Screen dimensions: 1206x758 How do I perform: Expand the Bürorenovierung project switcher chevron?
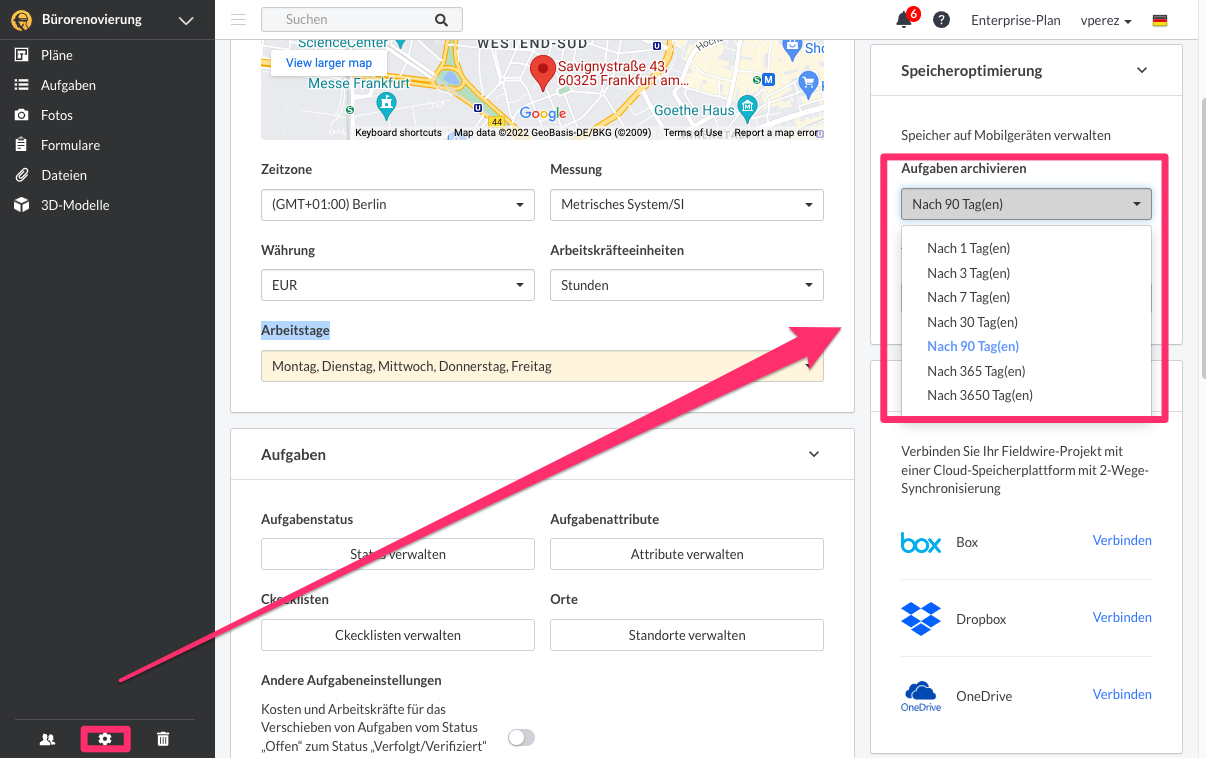(185, 20)
